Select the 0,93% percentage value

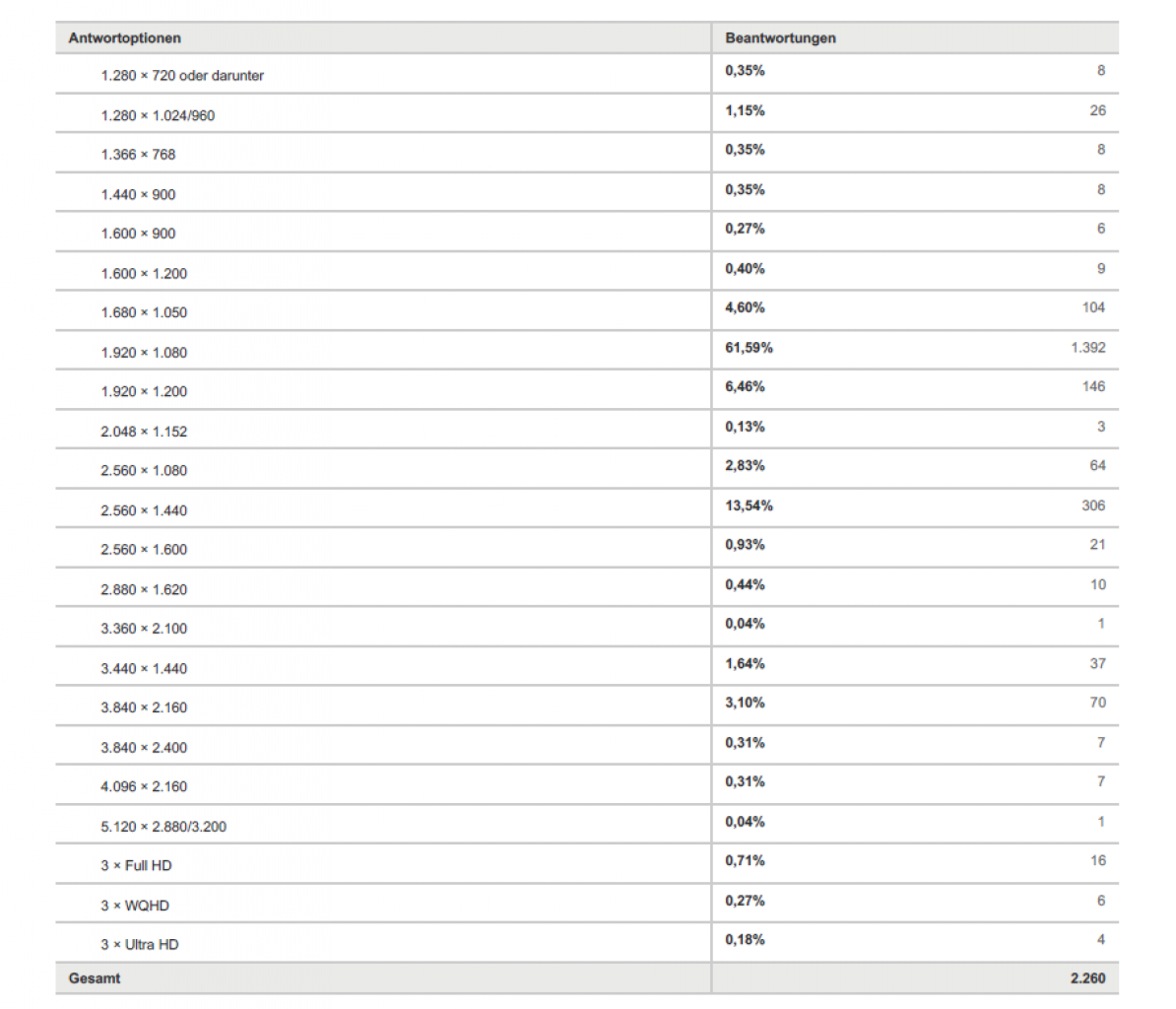tap(745, 545)
